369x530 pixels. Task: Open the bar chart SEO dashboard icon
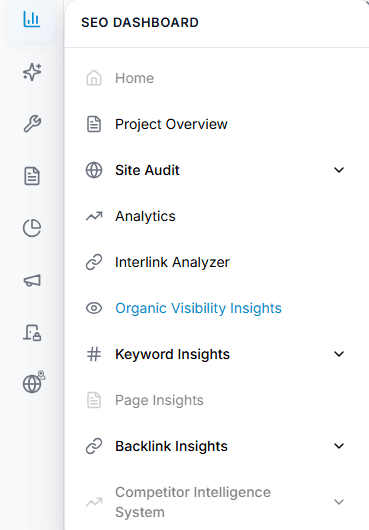[32, 19]
